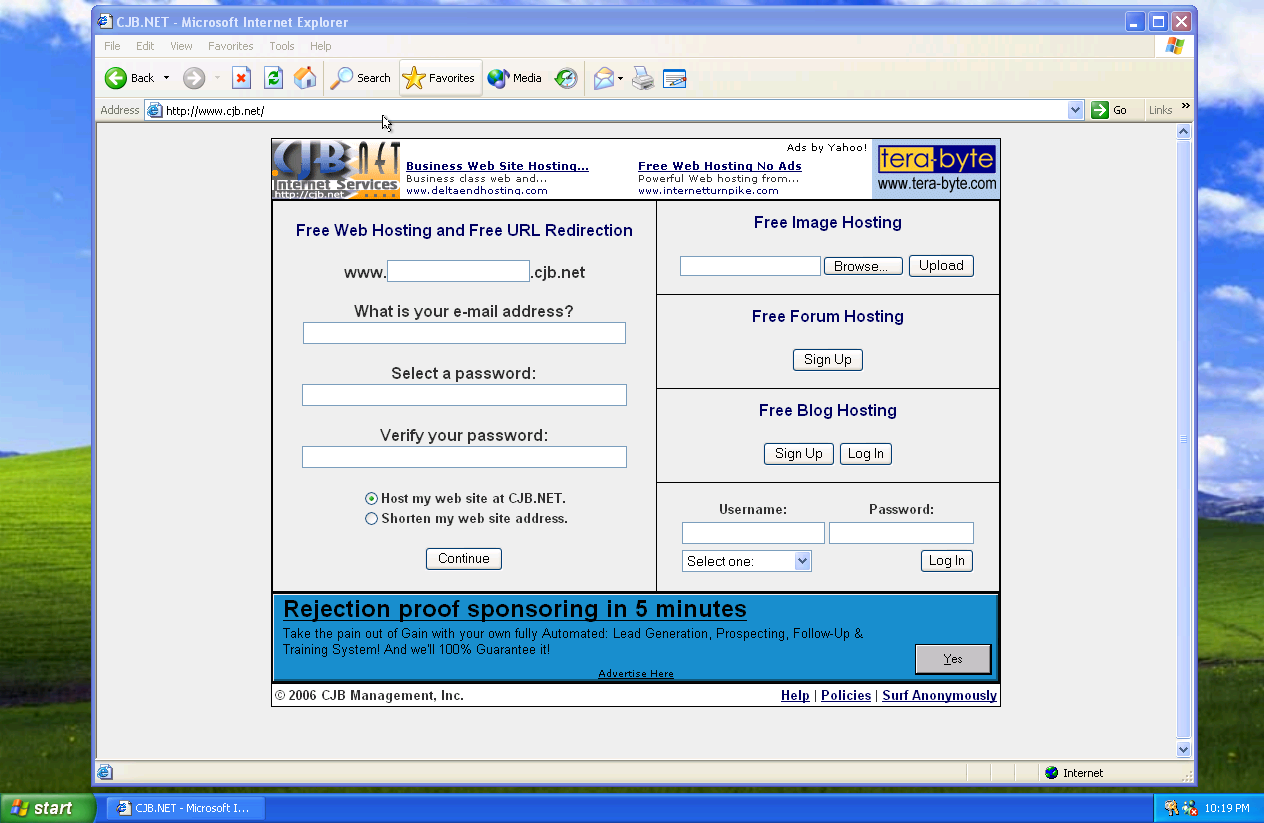This screenshot has width=1264, height=823.
Task: Click the Upload button
Action: (x=941, y=266)
